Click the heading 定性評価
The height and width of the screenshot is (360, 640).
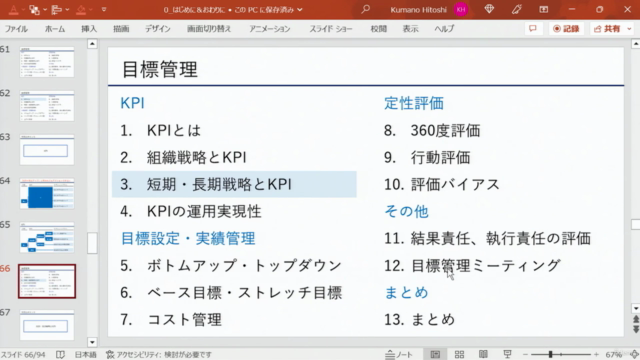pyautogui.click(x=414, y=103)
